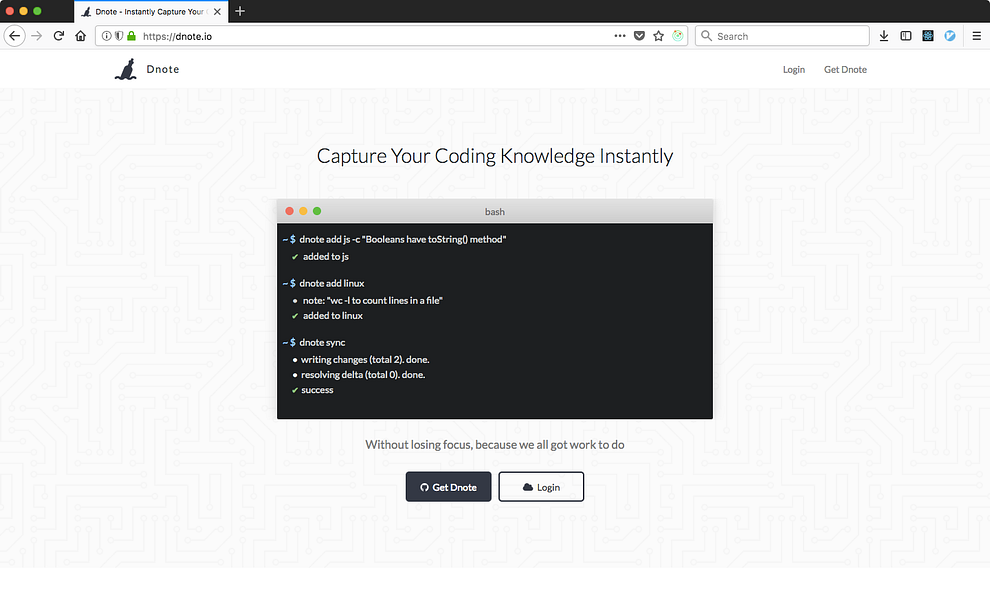The image size is (990, 600).
Task: Click the green secure connection padlock
Action: point(131,36)
